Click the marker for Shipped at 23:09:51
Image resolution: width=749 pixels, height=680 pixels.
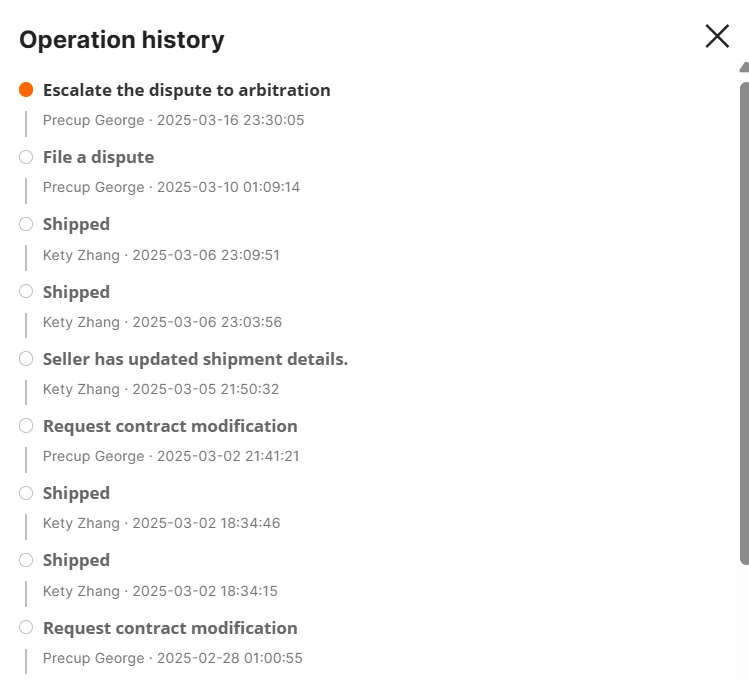(26, 224)
